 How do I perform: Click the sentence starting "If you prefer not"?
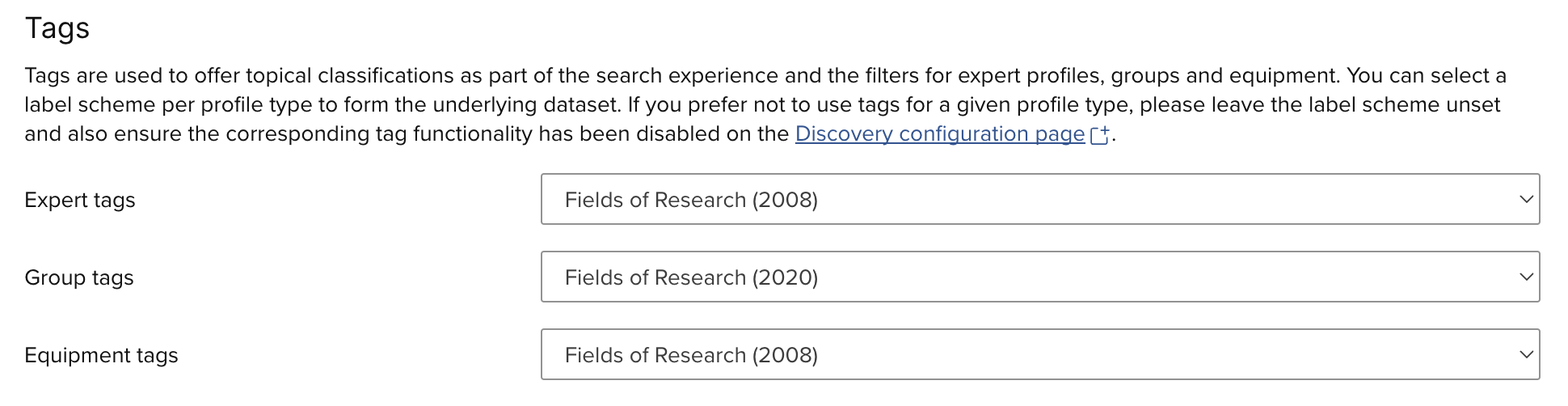889,105
